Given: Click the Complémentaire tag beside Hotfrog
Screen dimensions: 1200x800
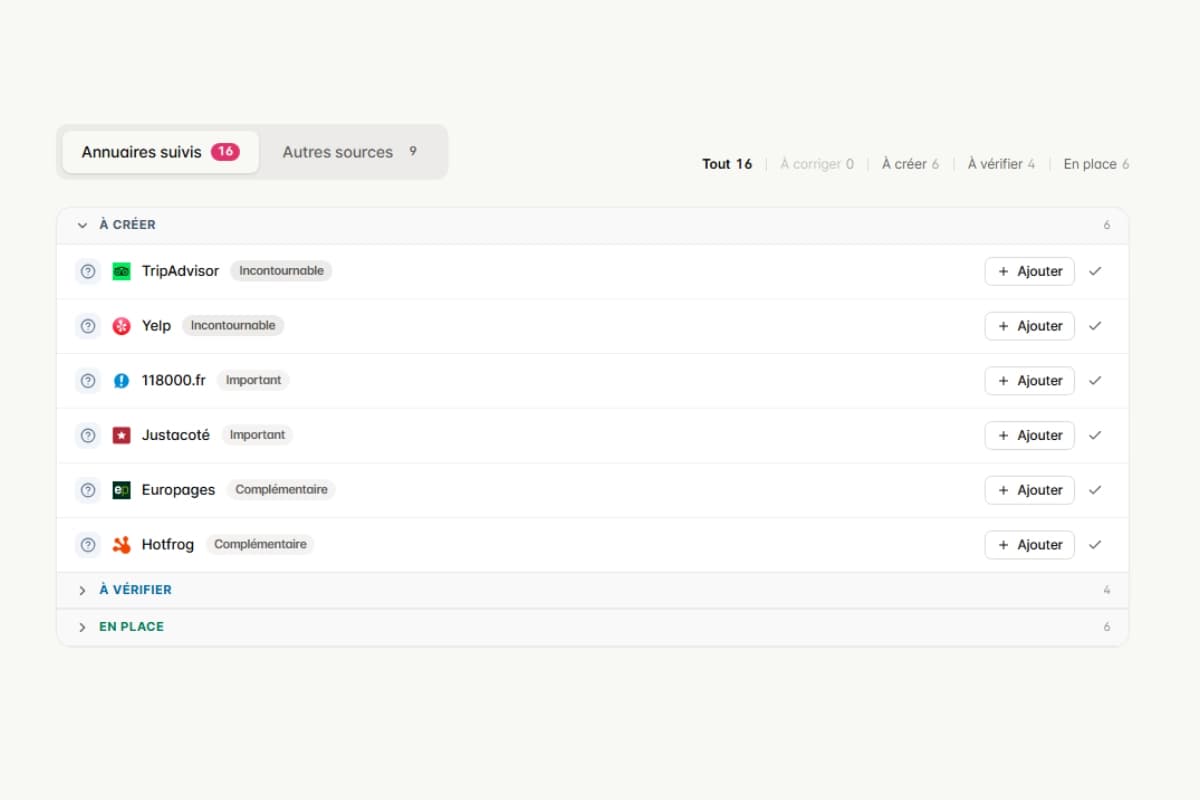Looking at the screenshot, I should click(260, 545).
